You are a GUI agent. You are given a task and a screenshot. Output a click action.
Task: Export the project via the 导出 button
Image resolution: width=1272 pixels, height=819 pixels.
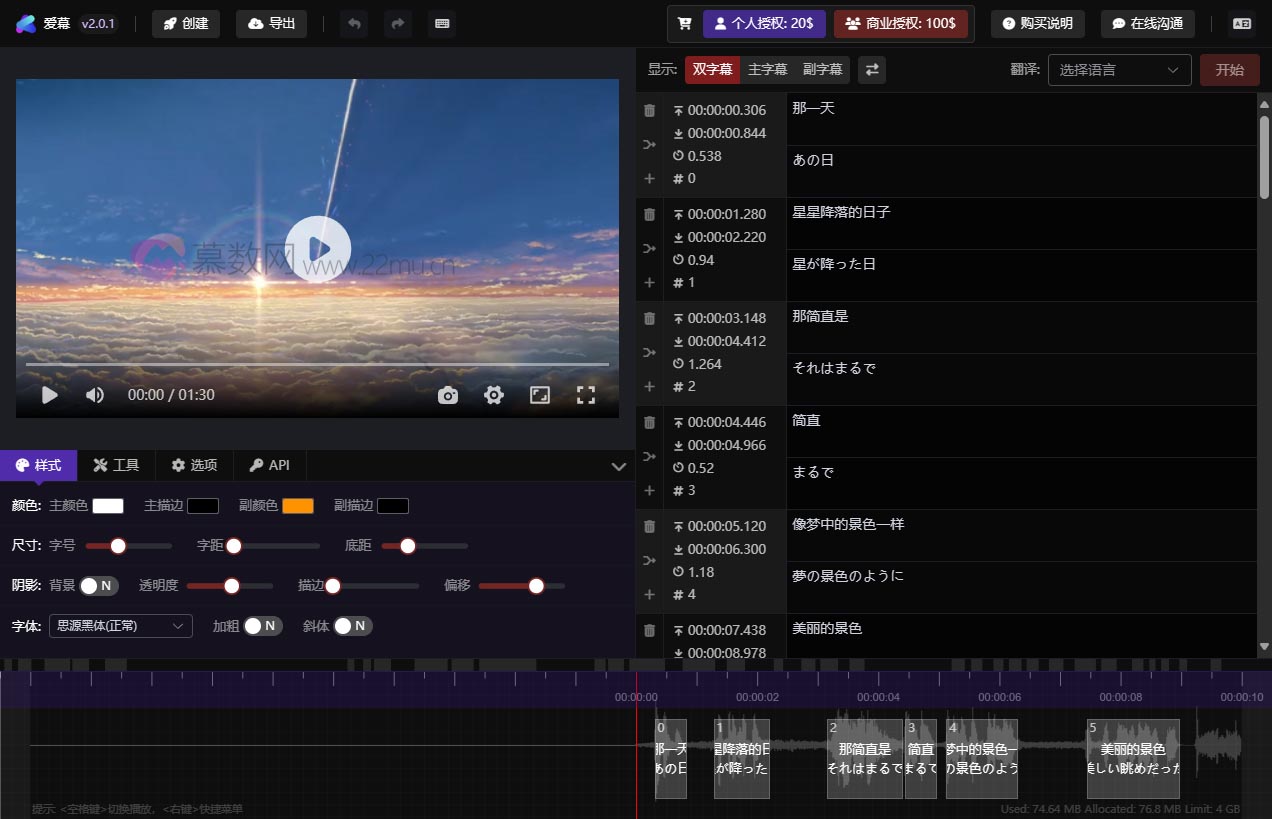click(x=271, y=23)
